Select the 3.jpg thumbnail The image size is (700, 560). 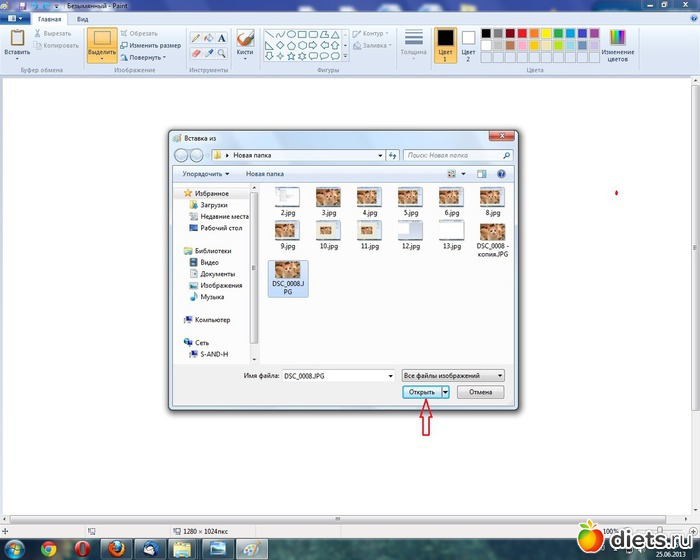328,200
